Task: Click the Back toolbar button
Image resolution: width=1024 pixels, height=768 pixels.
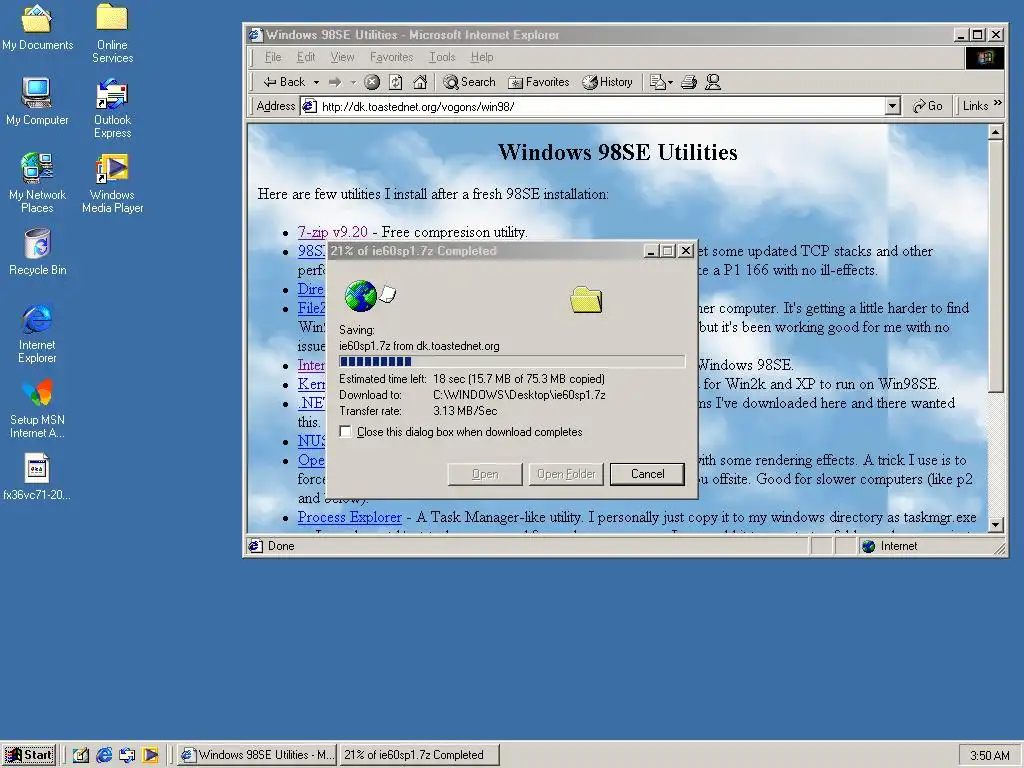Action: point(284,82)
